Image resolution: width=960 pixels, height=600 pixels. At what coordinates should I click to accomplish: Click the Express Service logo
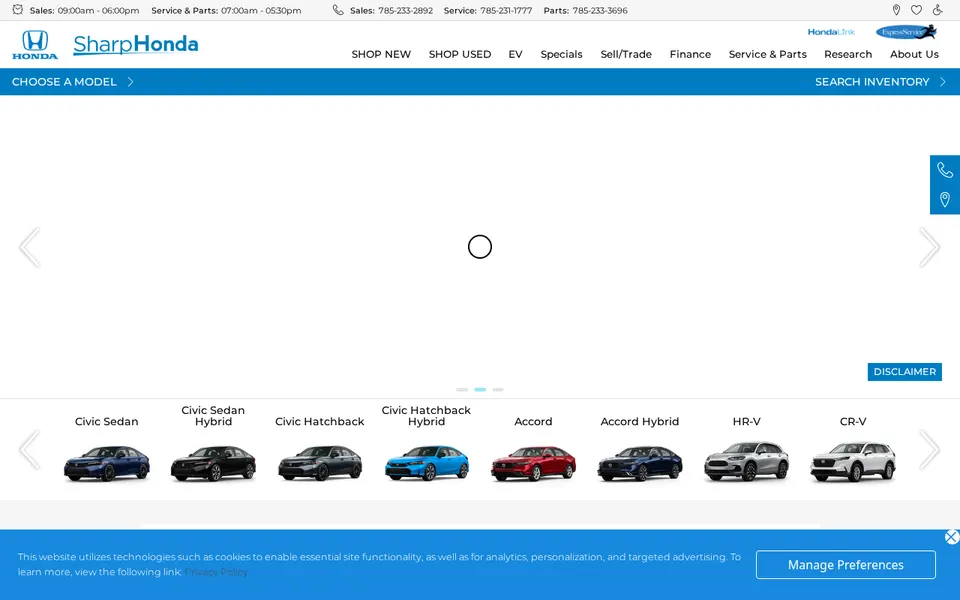tap(906, 32)
